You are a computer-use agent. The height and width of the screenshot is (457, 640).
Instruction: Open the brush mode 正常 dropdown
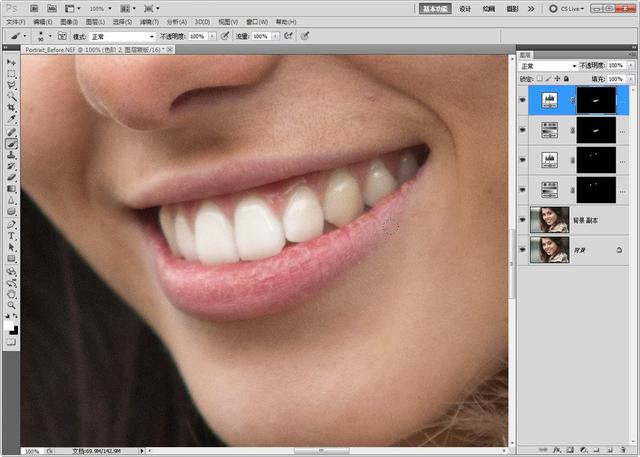tap(122, 37)
